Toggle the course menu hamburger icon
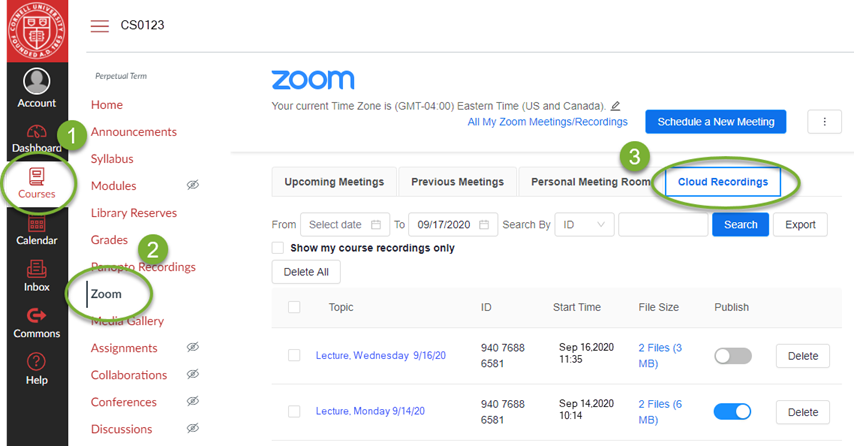854x446 pixels. (100, 26)
